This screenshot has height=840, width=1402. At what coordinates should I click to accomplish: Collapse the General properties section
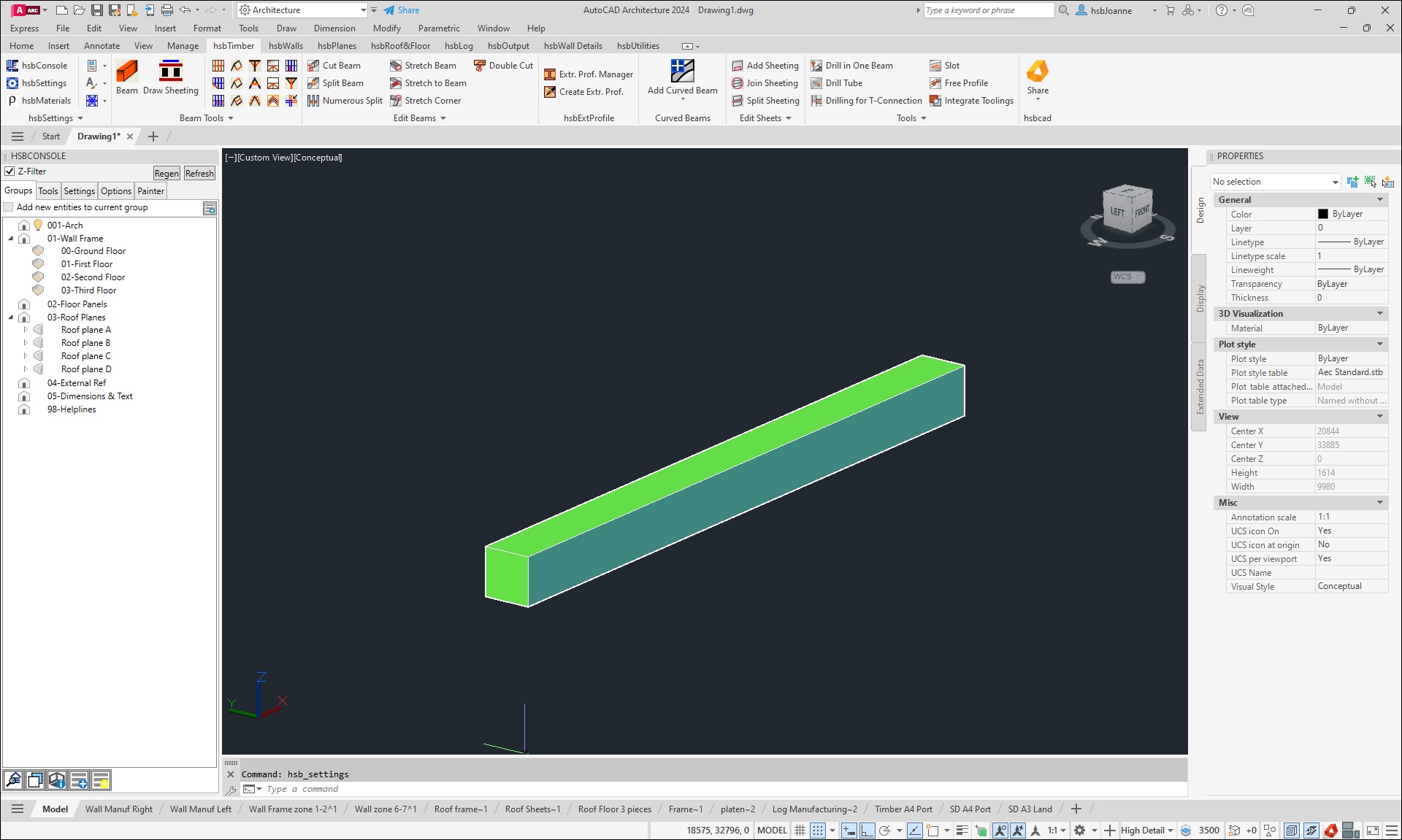(1380, 200)
